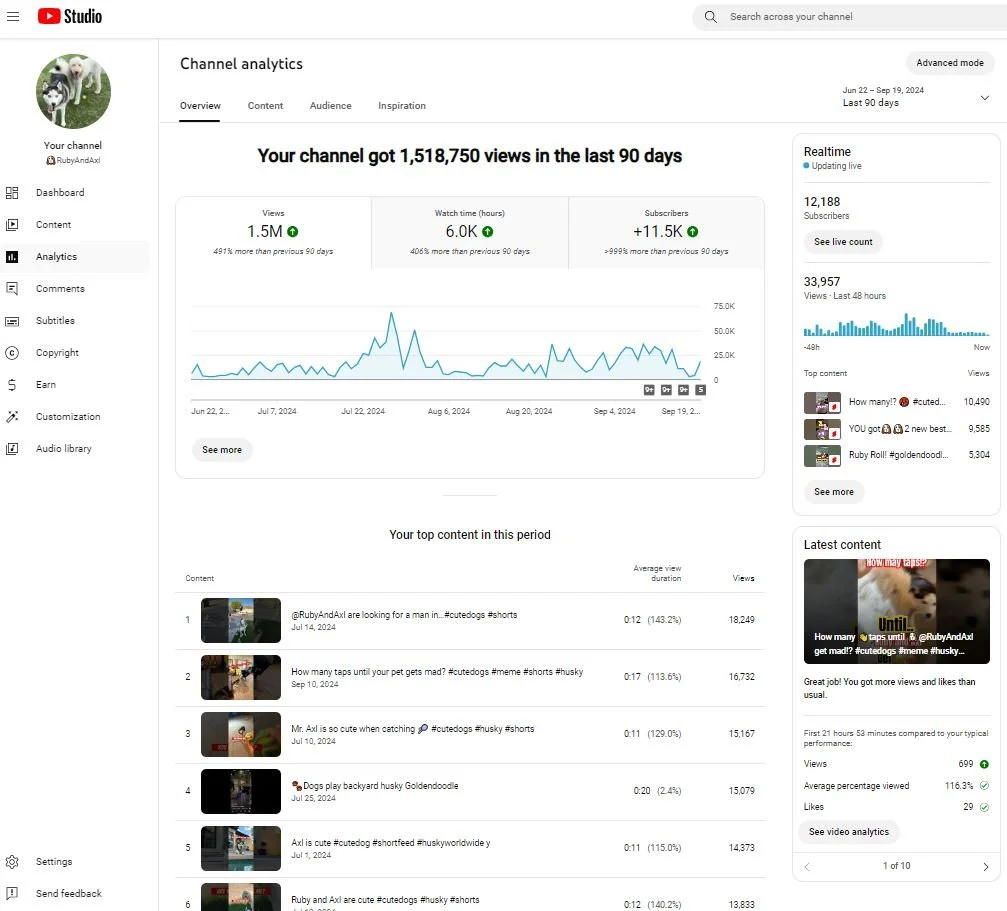
Task: Click the first '9+' marker under the chart
Action: (649, 390)
